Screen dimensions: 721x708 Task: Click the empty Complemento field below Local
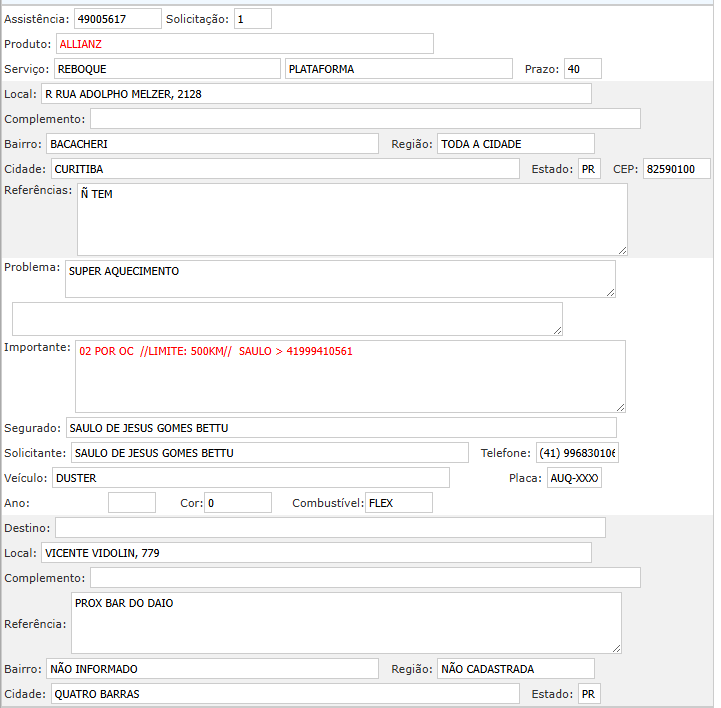(365, 119)
